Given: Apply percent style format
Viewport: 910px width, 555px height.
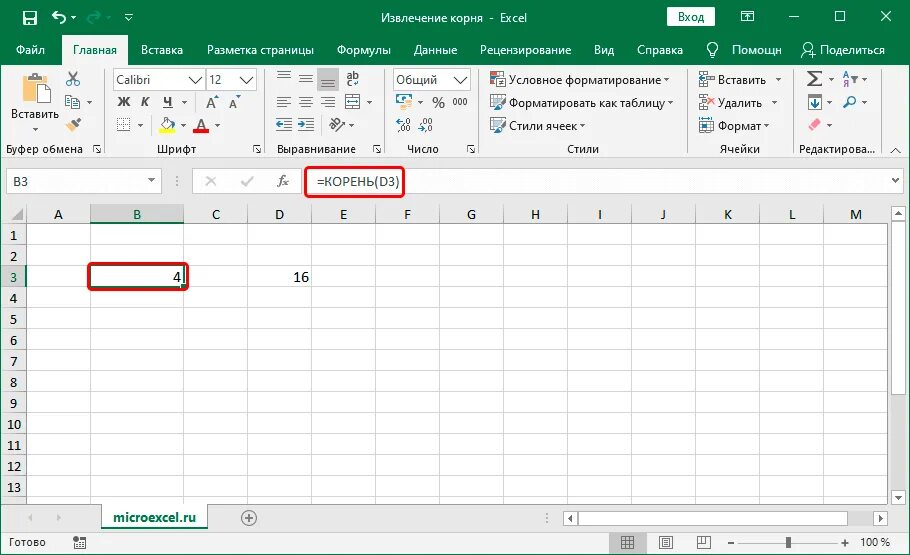Looking at the screenshot, I should click(x=438, y=103).
